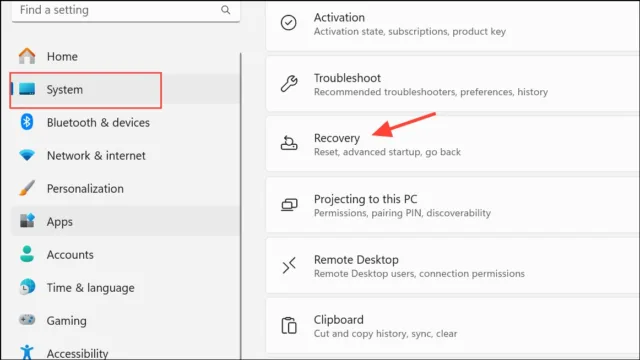This screenshot has width=640, height=360.
Task: Click the Apps icon in sidebar
Action: point(27,221)
